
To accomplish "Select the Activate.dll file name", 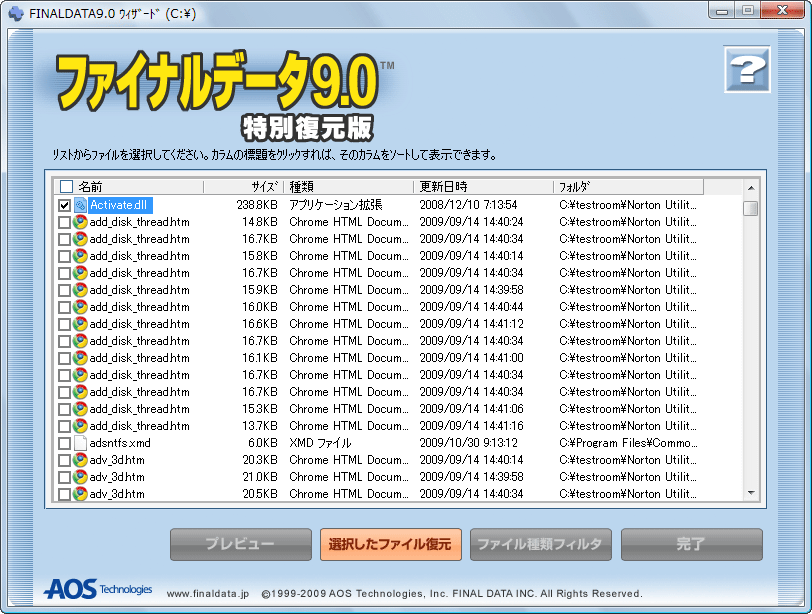I will [119, 205].
